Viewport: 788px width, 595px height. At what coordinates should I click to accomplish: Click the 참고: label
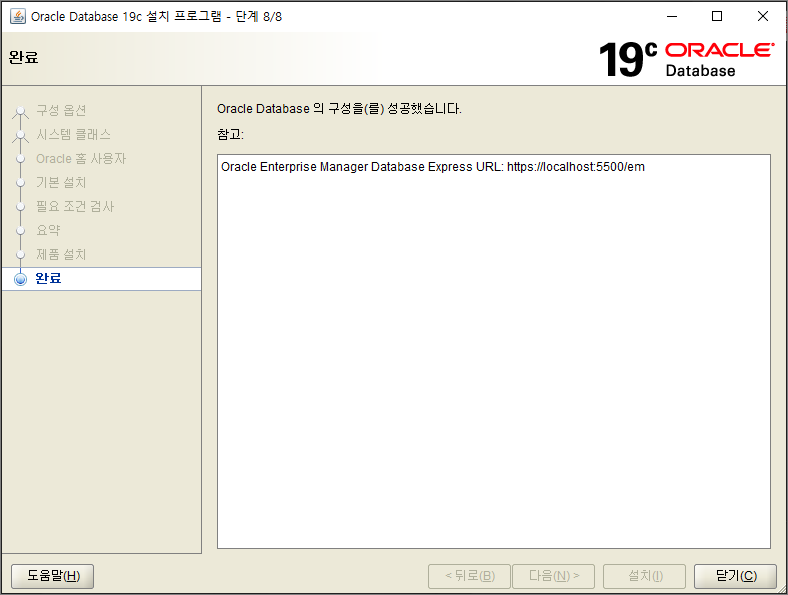(230, 134)
